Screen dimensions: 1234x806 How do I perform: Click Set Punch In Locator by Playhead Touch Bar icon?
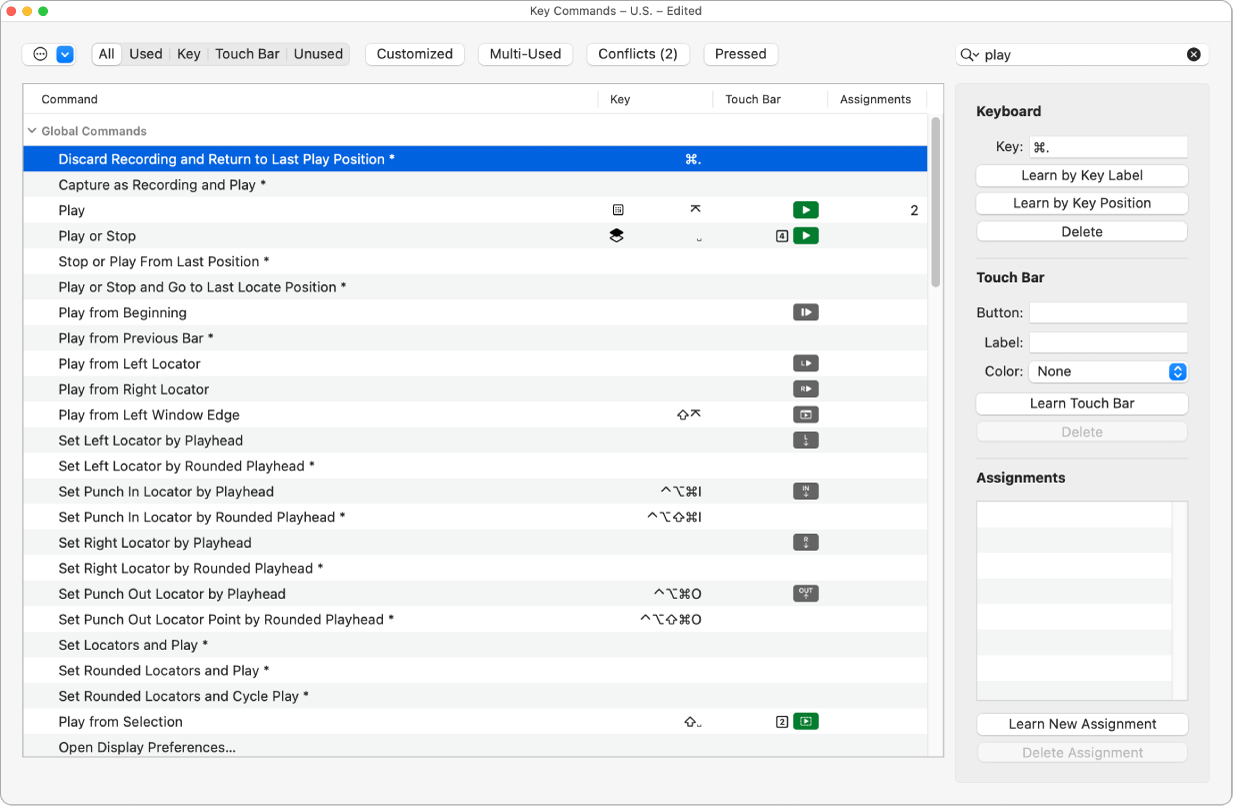point(805,491)
